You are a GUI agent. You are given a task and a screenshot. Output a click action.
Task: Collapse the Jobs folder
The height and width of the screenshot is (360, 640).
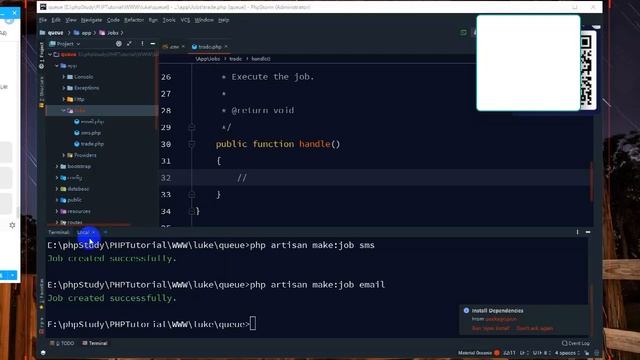pyautogui.click(x=64, y=110)
